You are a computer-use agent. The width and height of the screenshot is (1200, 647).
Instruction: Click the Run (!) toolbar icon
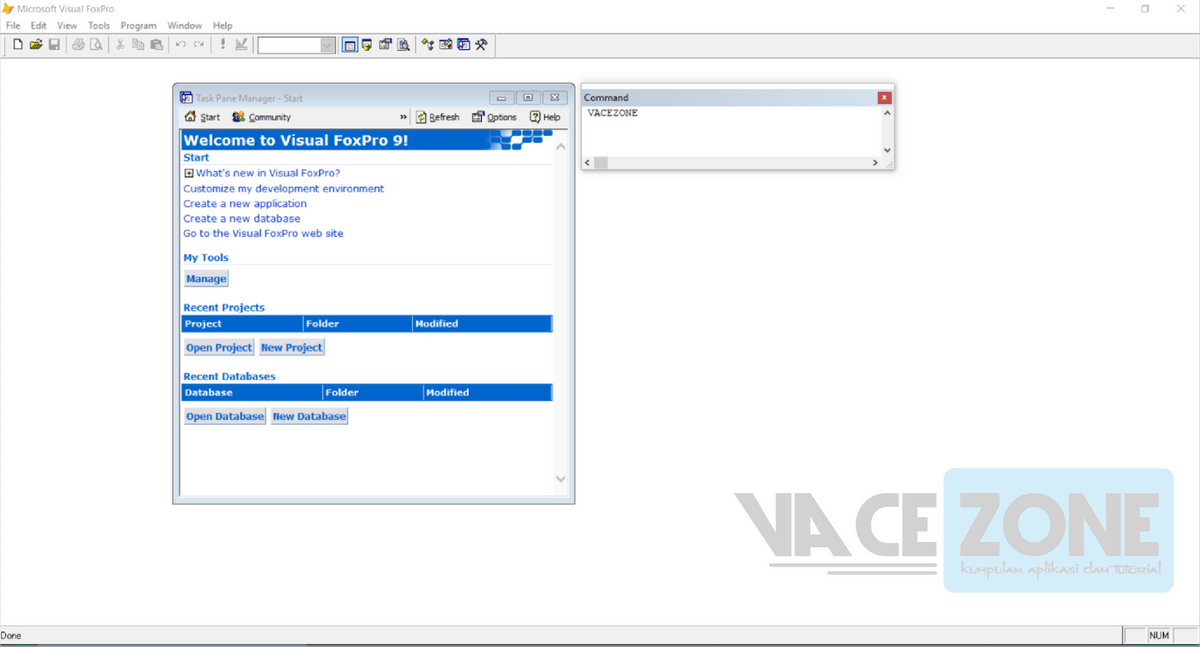tap(222, 44)
